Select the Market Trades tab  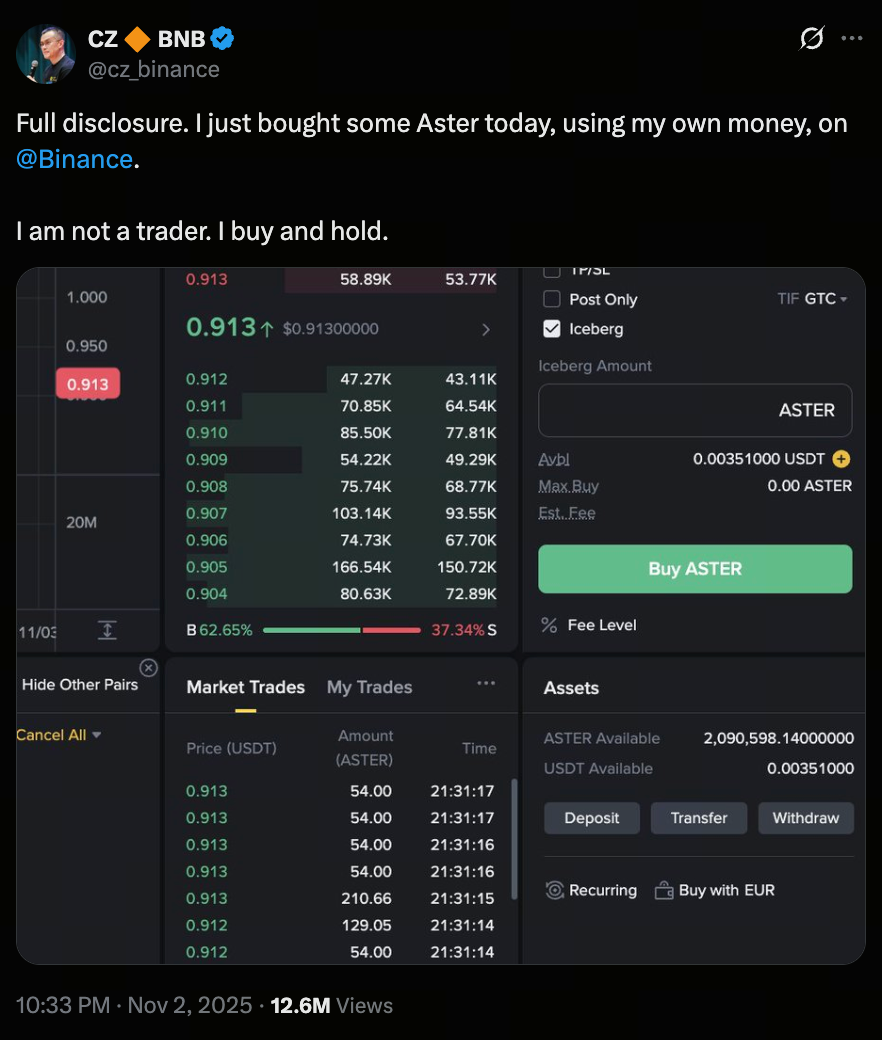pyautogui.click(x=246, y=687)
